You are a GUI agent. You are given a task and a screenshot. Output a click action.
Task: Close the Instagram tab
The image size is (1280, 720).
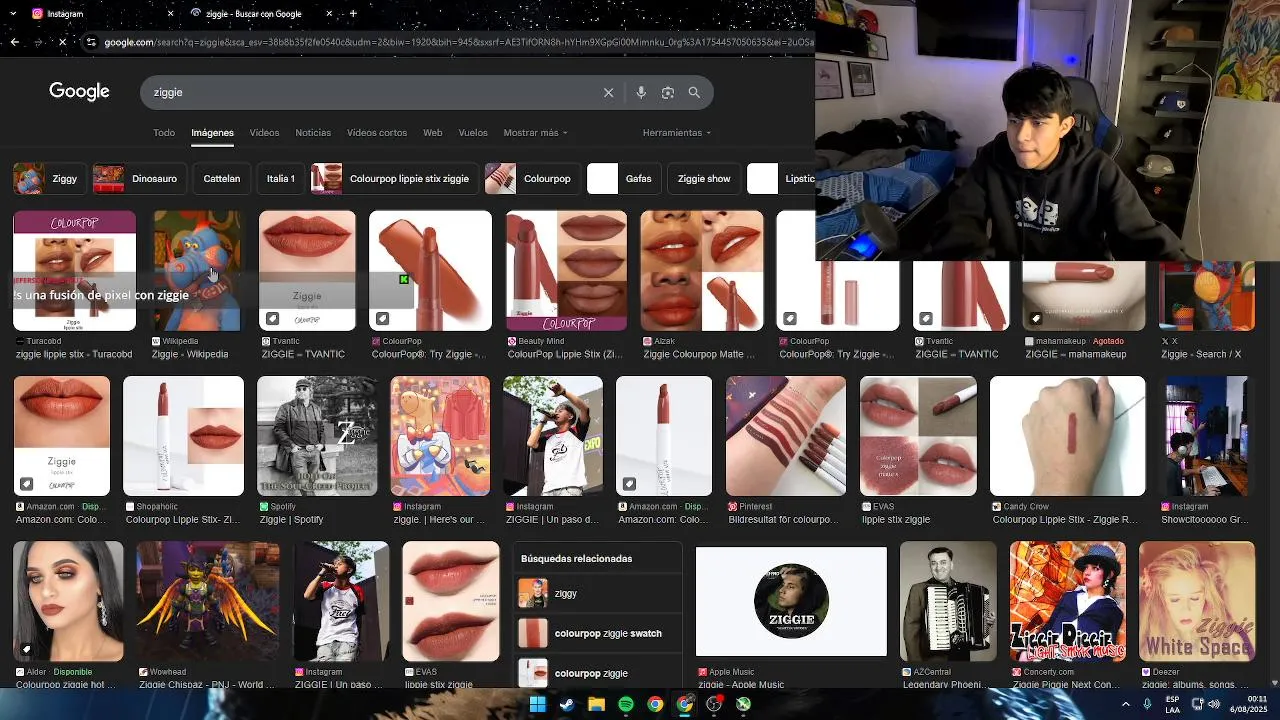(x=170, y=13)
